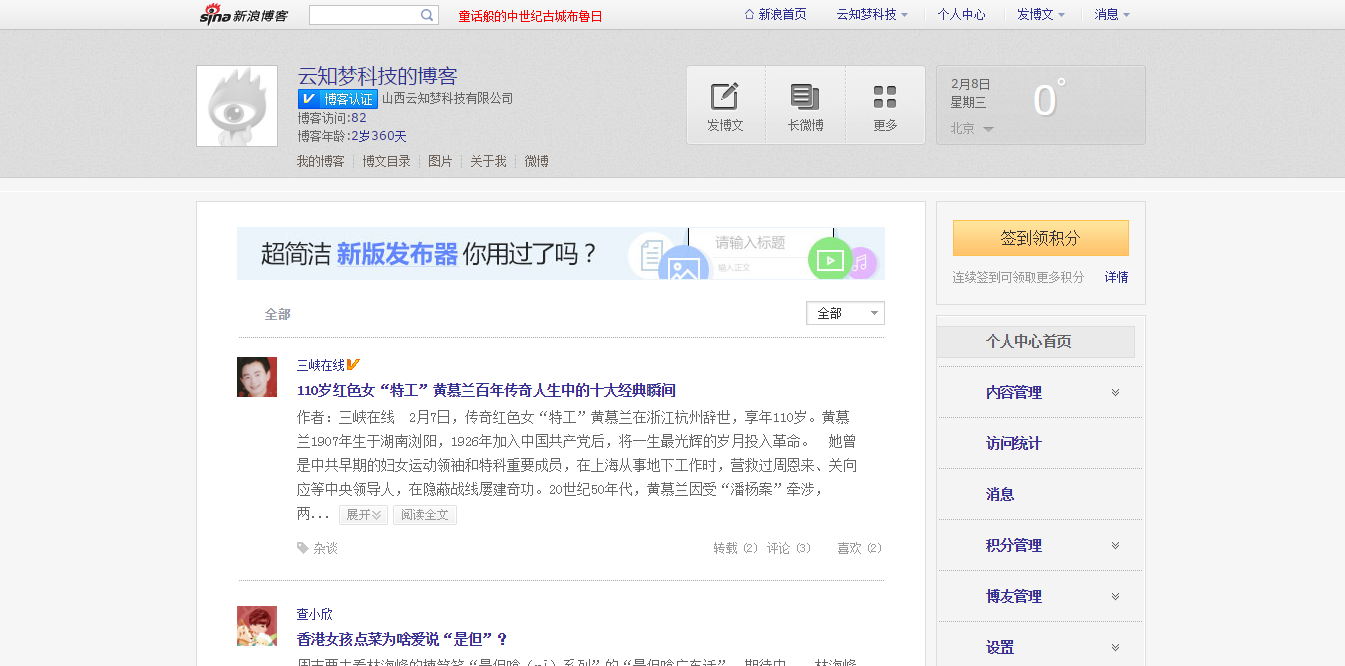1345x666 pixels.
Task: Click the 杂谈 tag link
Action: click(326, 548)
